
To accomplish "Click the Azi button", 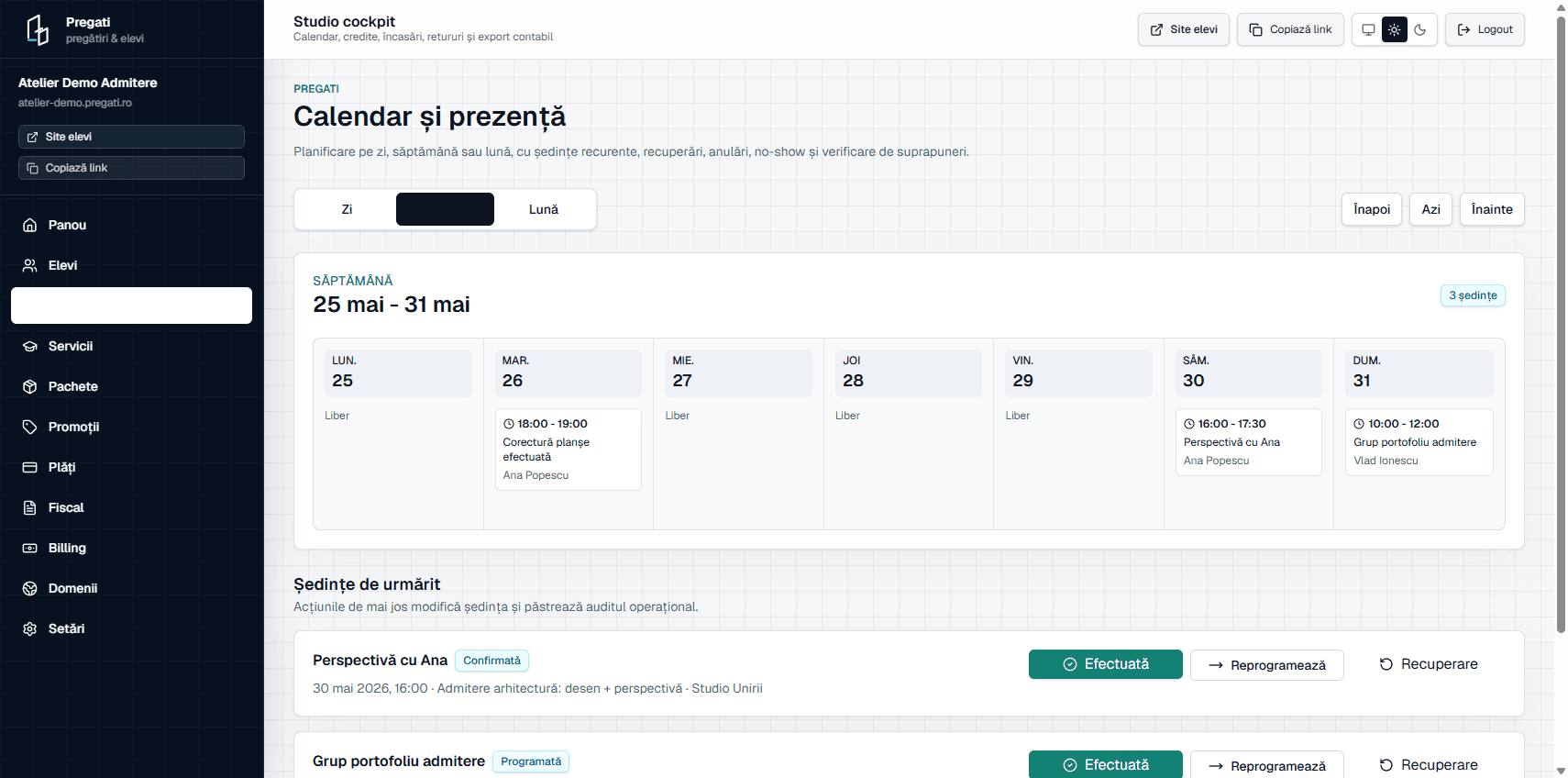I will coord(1431,209).
